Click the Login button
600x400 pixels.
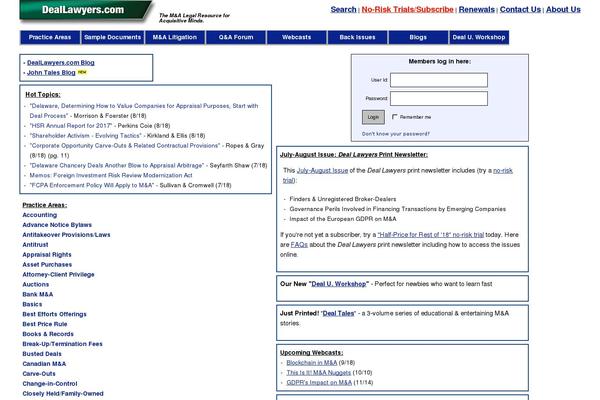pos(373,117)
